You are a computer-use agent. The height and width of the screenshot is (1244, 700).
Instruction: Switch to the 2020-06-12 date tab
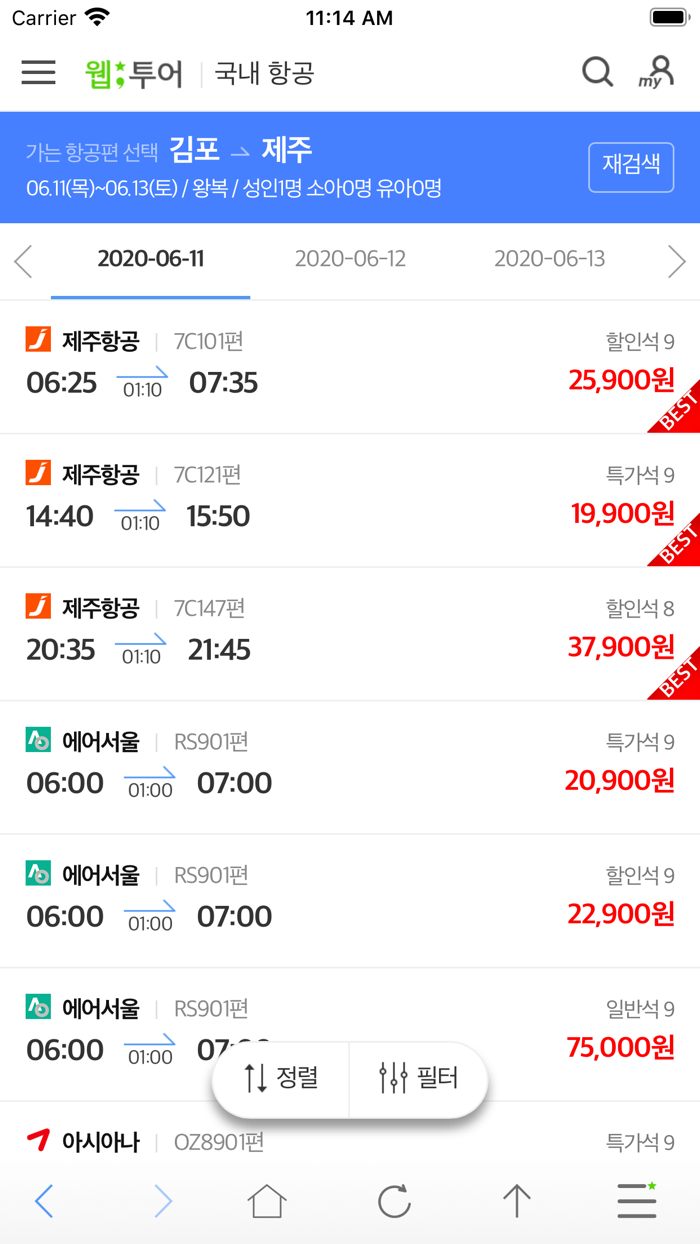click(x=350, y=258)
